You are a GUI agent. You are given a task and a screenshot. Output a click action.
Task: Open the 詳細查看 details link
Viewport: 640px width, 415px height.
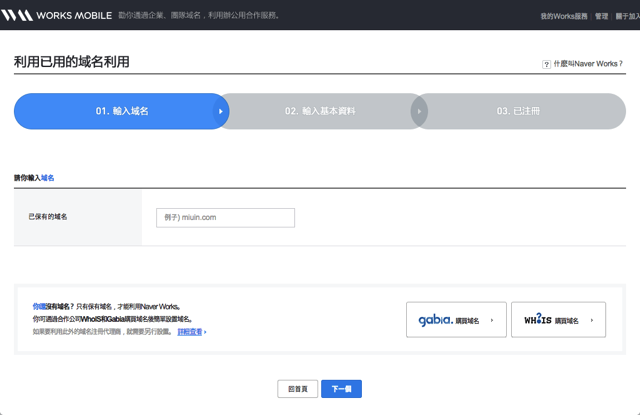click(x=189, y=331)
